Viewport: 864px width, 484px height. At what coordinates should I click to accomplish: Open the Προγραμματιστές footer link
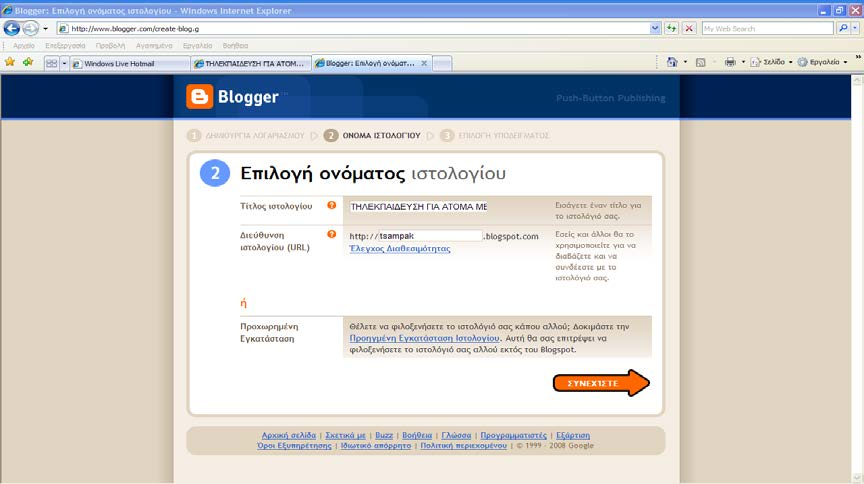[x=514, y=435]
